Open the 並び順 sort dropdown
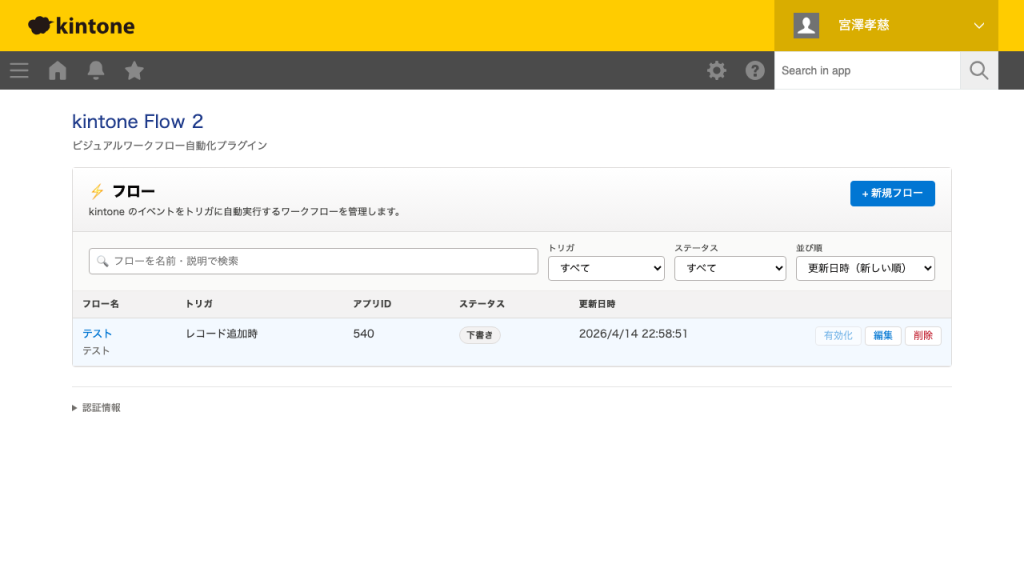1024x576 pixels. (865, 268)
